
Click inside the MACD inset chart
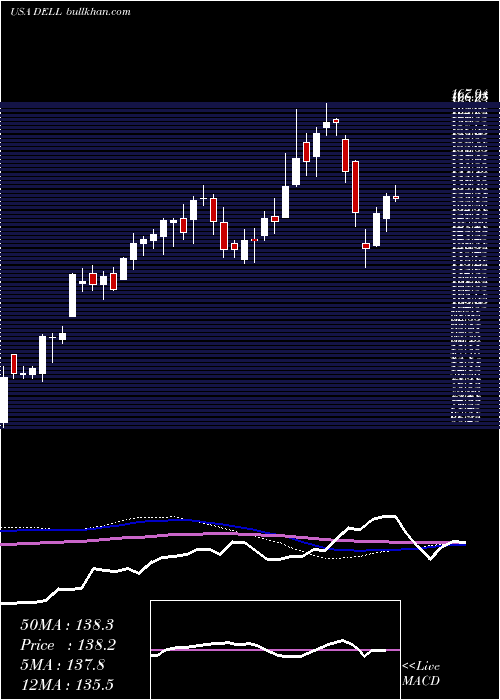point(275,650)
